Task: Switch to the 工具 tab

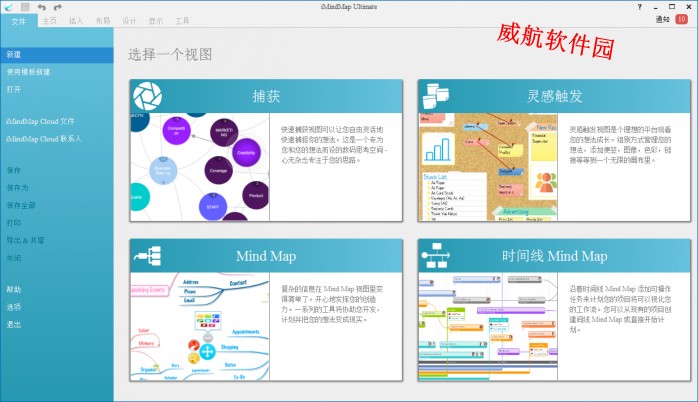Action: pos(183,21)
